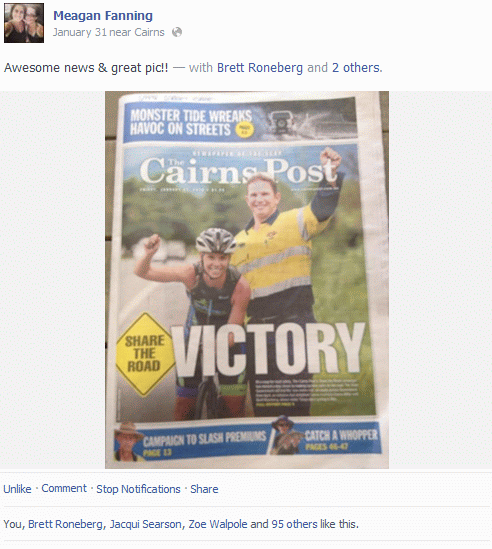Open Brett Roneberg in the likes list
492x549 pixels.
pos(65,524)
